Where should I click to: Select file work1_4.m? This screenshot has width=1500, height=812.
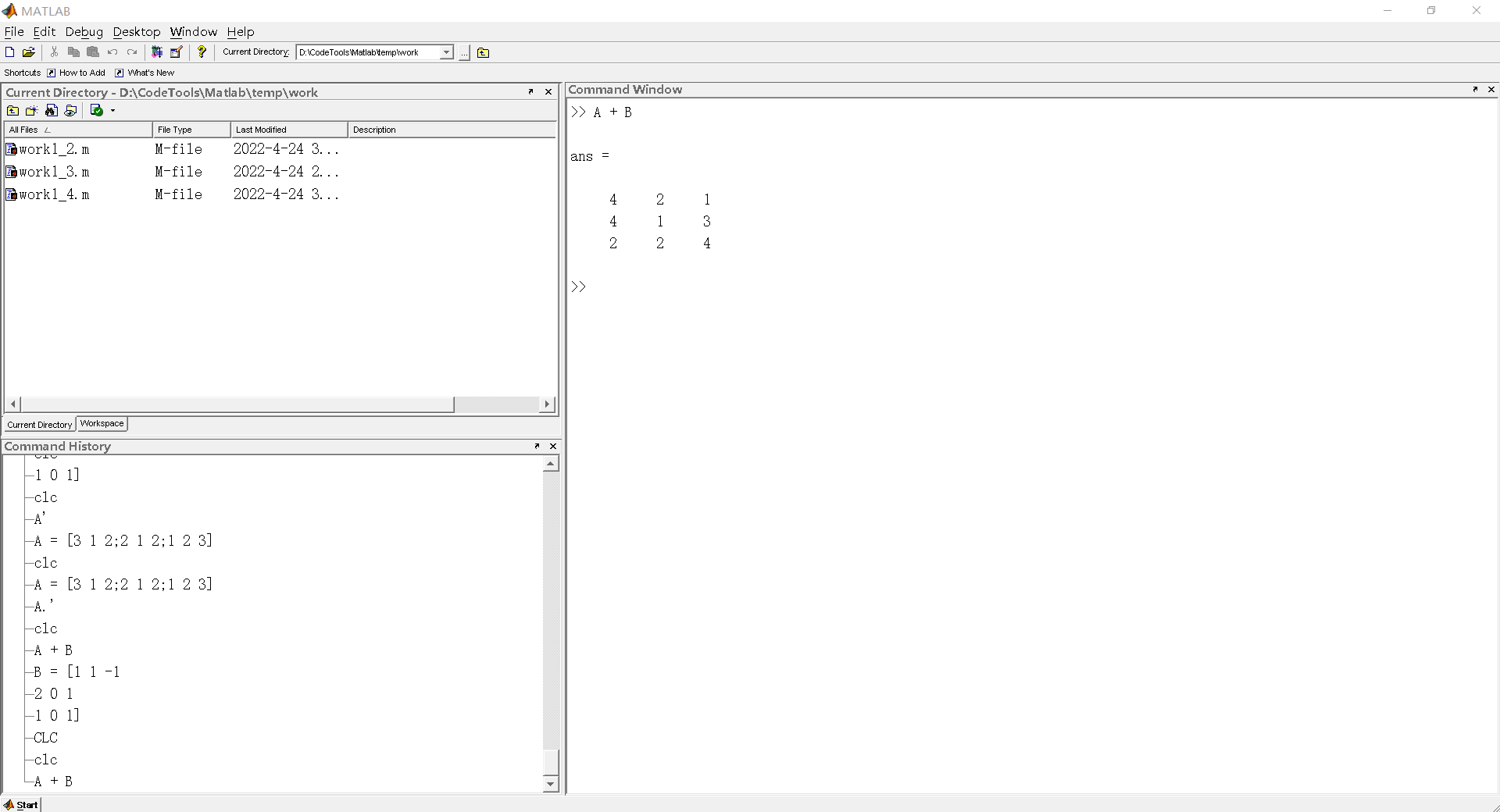[54, 194]
